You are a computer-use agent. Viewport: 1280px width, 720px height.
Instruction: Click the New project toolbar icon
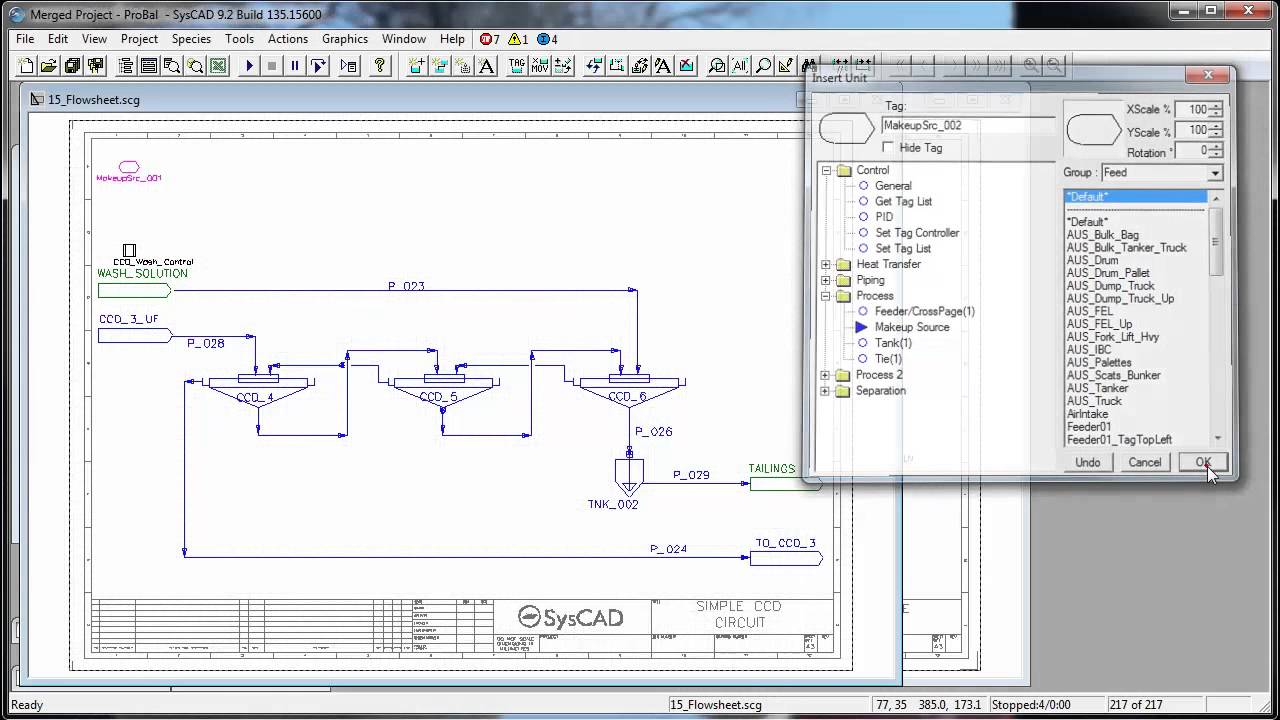(x=26, y=66)
